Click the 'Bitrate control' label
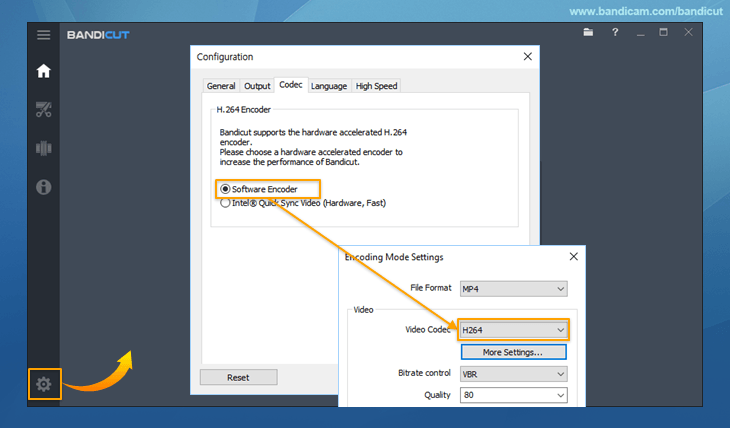The image size is (730, 428). click(424, 373)
